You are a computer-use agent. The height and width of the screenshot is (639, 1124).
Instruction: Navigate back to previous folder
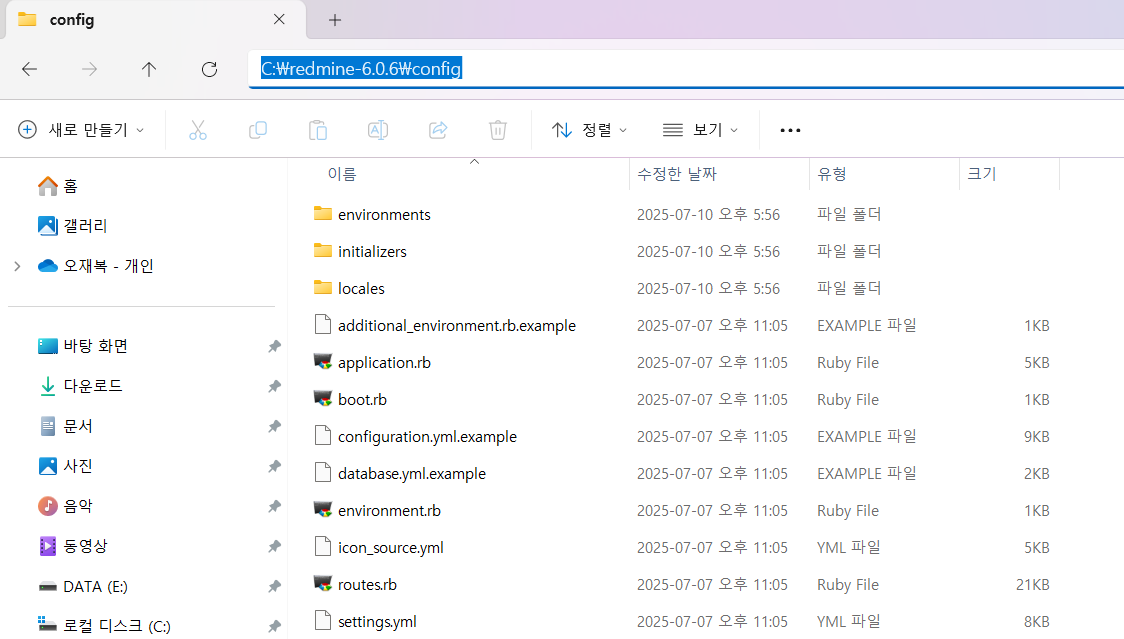tap(29, 69)
